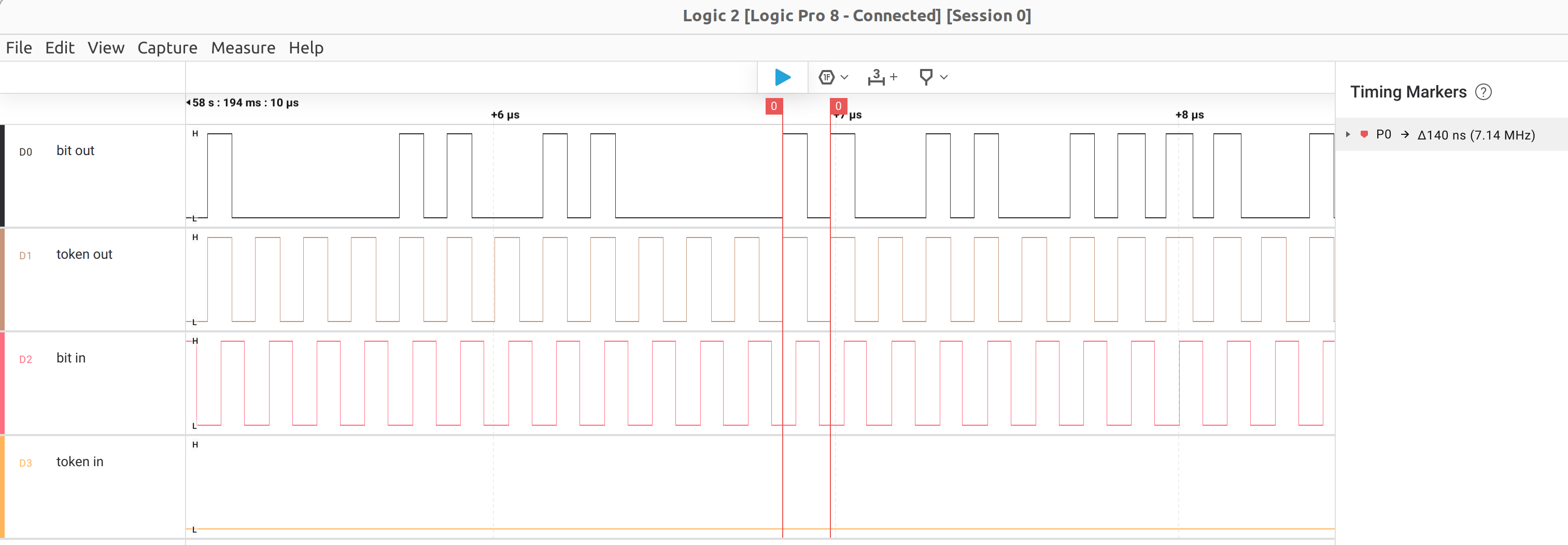Select the earlier red timing marker flag
This screenshot has height=545, width=1568.
point(774,106)
